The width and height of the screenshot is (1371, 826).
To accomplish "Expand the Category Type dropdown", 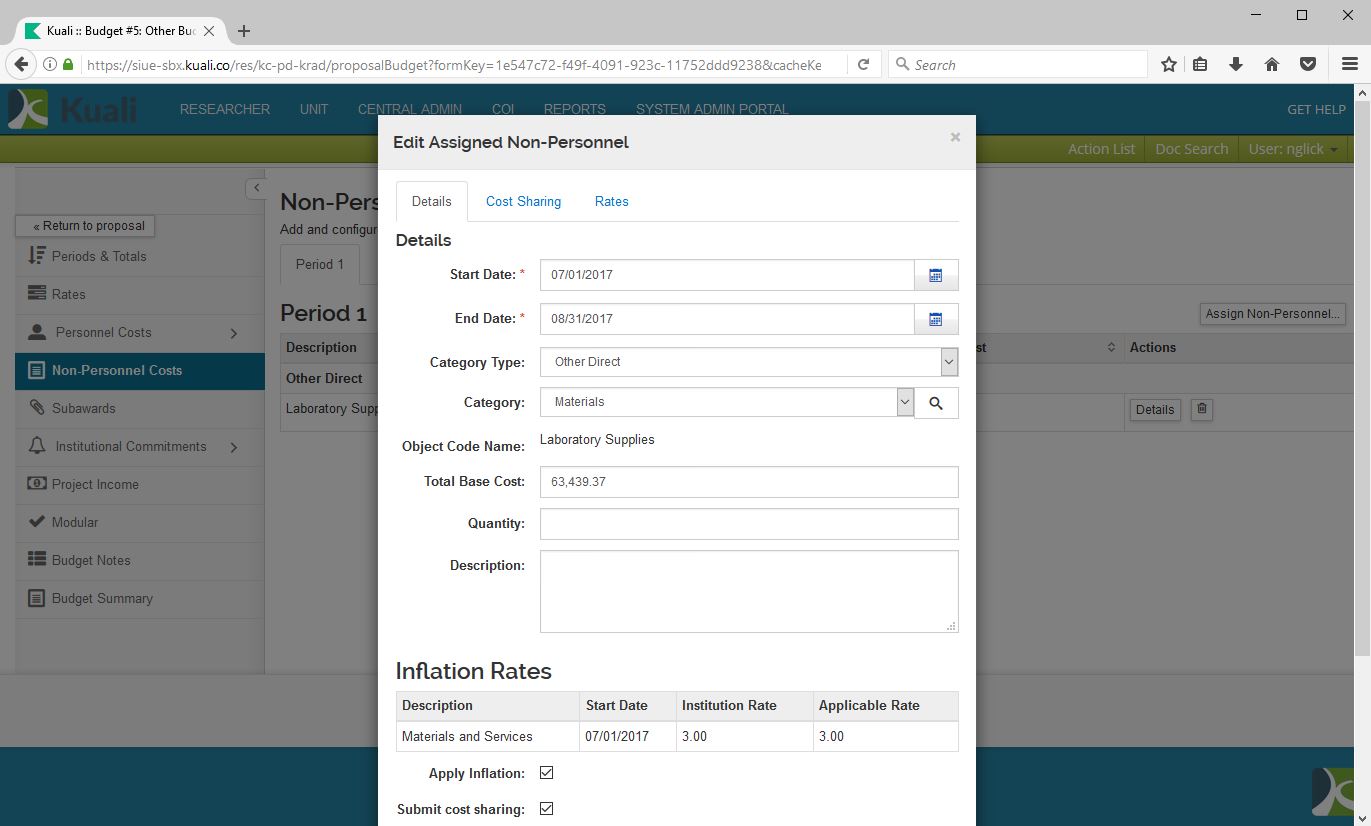I will 948,362.
